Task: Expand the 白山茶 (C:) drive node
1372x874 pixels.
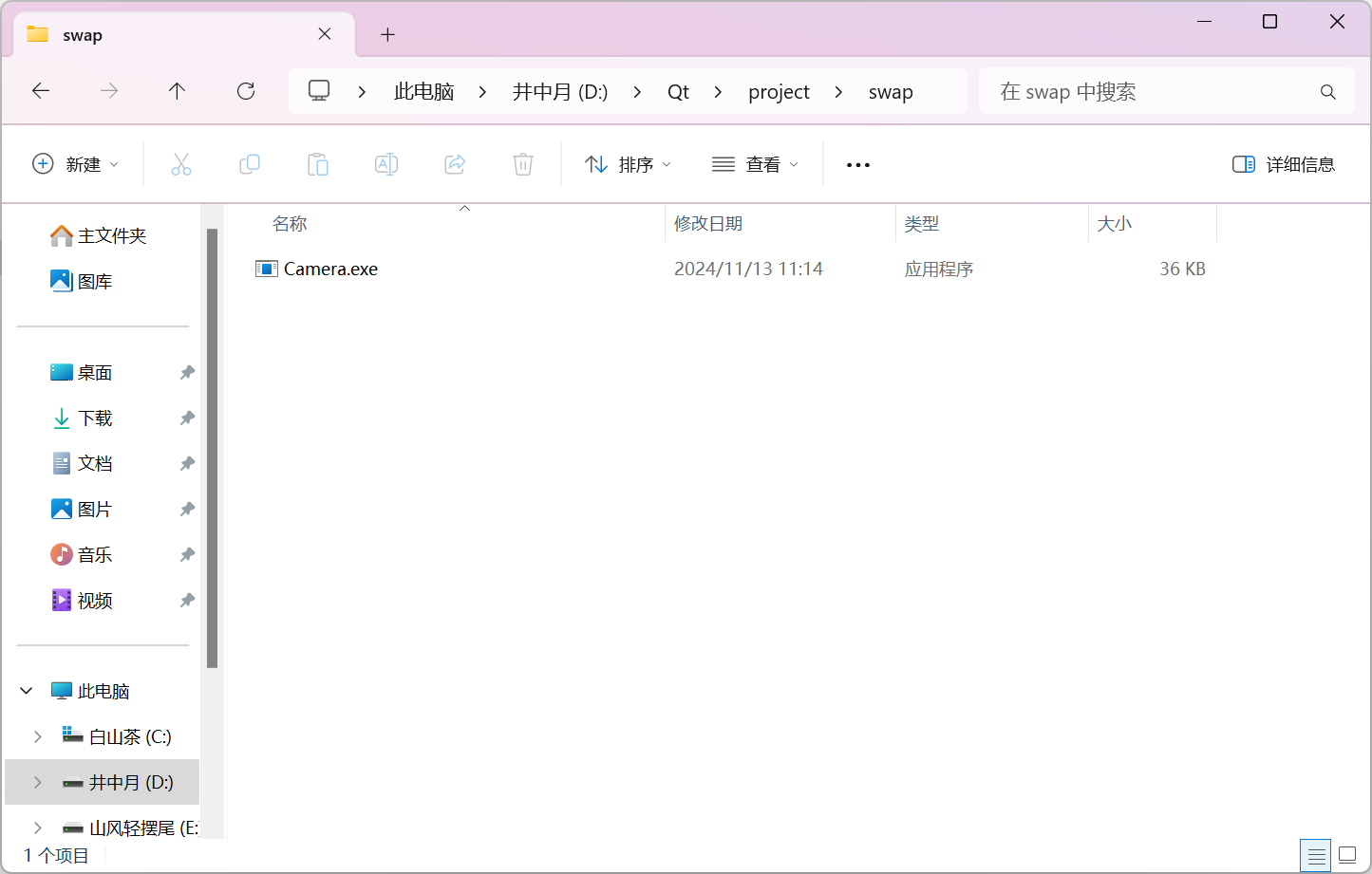Action: tap(38, 736)
